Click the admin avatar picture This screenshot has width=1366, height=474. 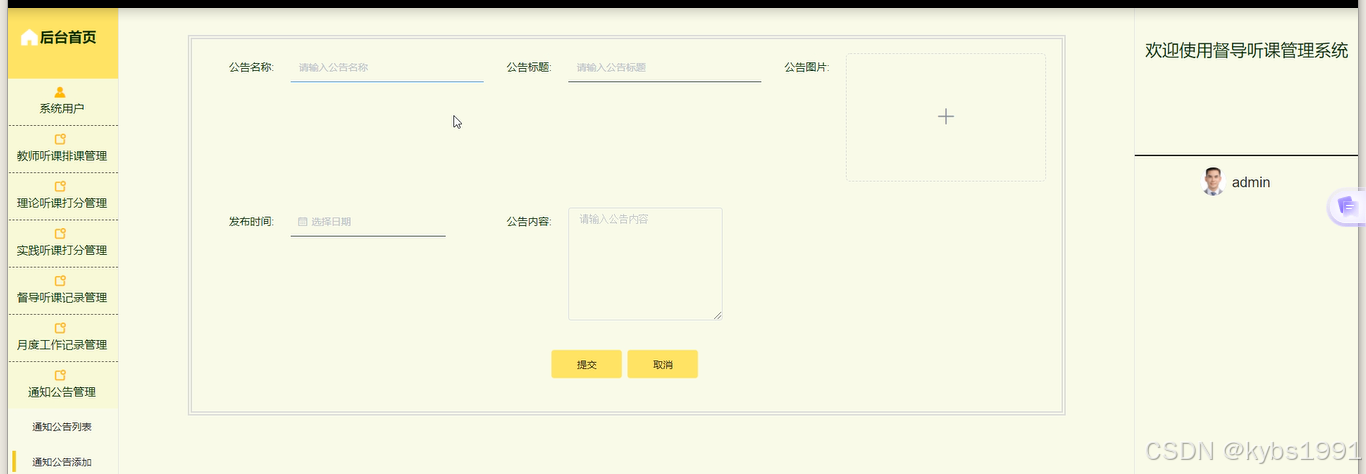pyautogui.click(x=1213, y=182)
